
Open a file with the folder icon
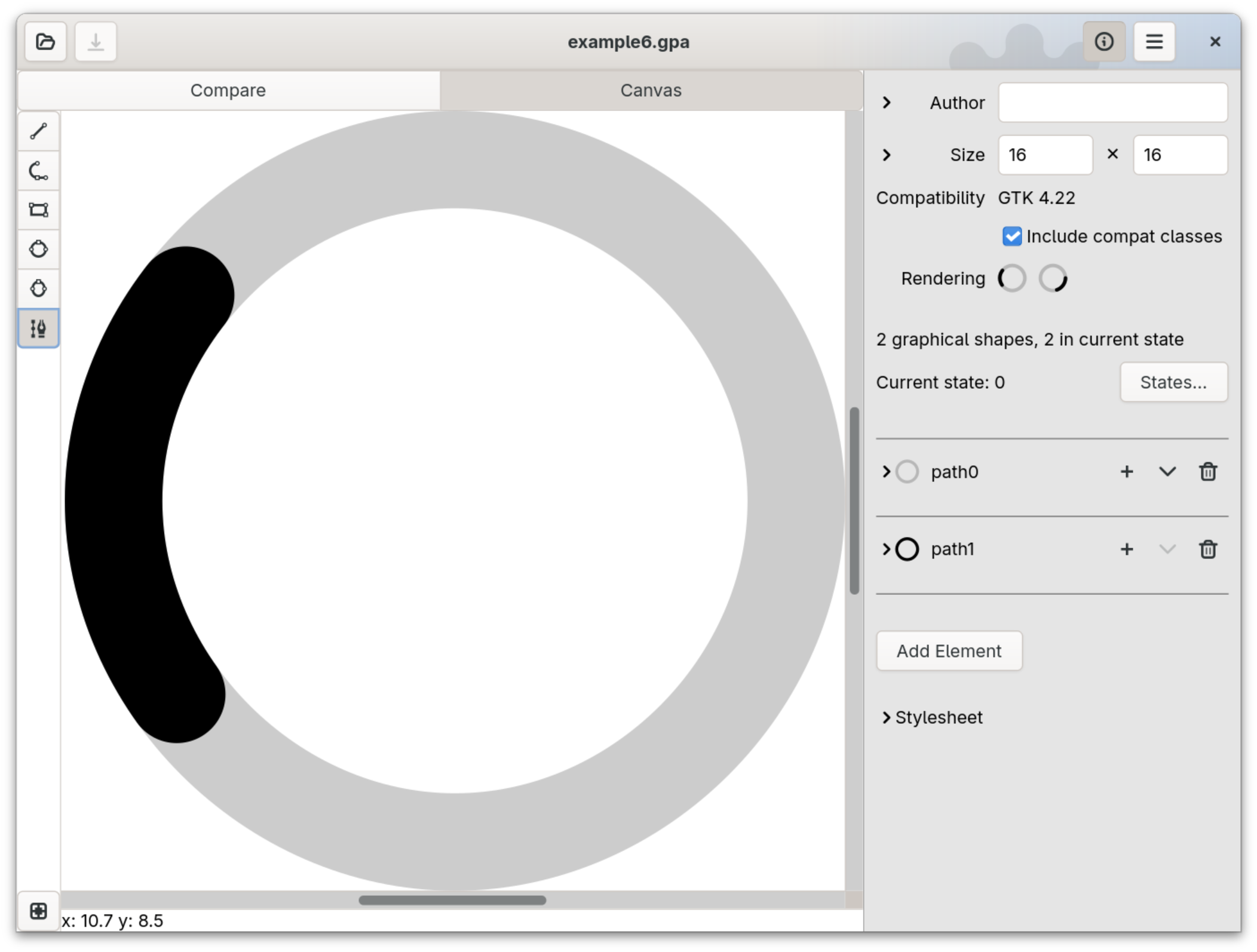[x=45, y=42]
